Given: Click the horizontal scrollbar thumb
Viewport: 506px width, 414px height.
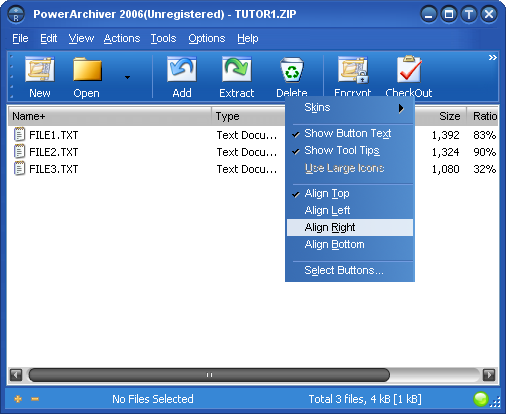Looking at the screenshot, I should [209, 375].
